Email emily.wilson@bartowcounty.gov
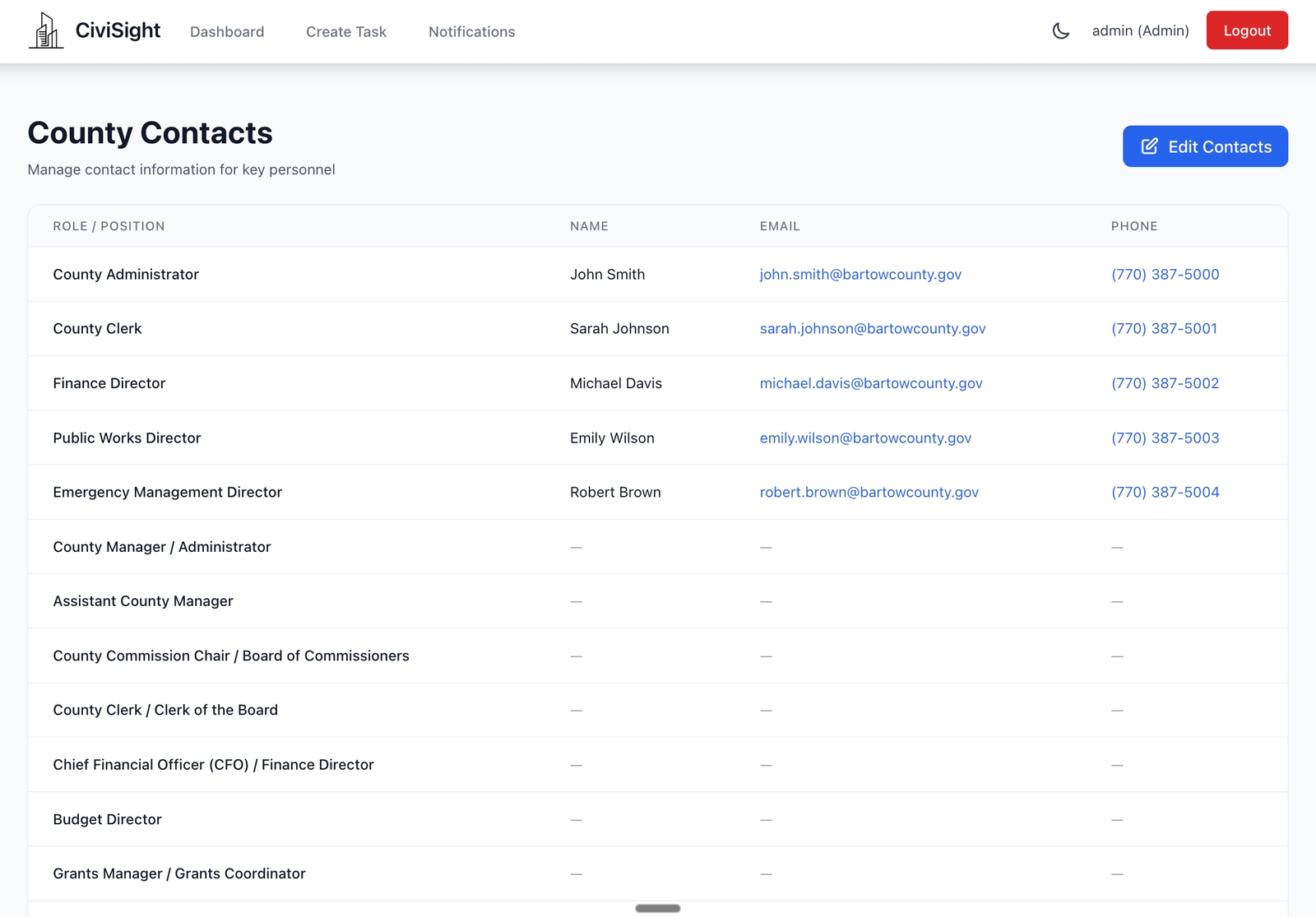Screen dimensions: 1316x917 click(865, 438)
